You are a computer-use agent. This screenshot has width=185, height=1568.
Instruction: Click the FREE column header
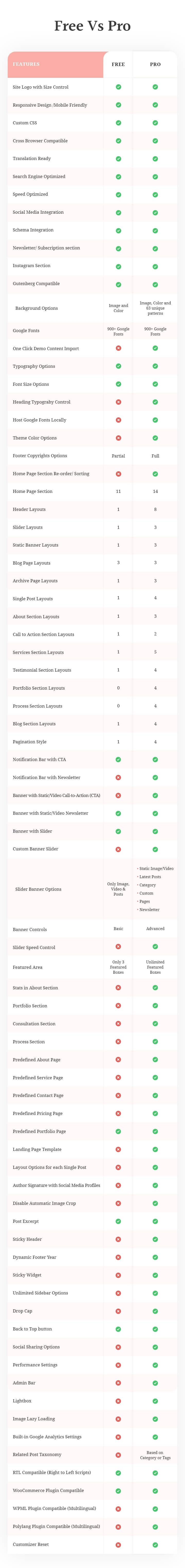tap(118, 64)
